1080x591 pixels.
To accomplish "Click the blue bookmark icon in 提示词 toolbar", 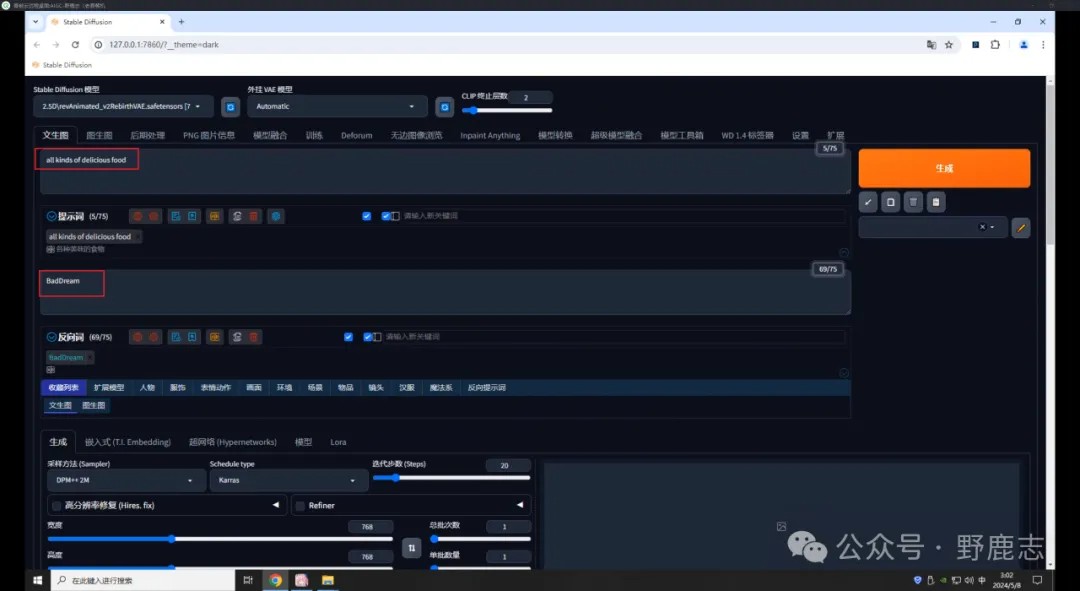I will tap(192, 216).
